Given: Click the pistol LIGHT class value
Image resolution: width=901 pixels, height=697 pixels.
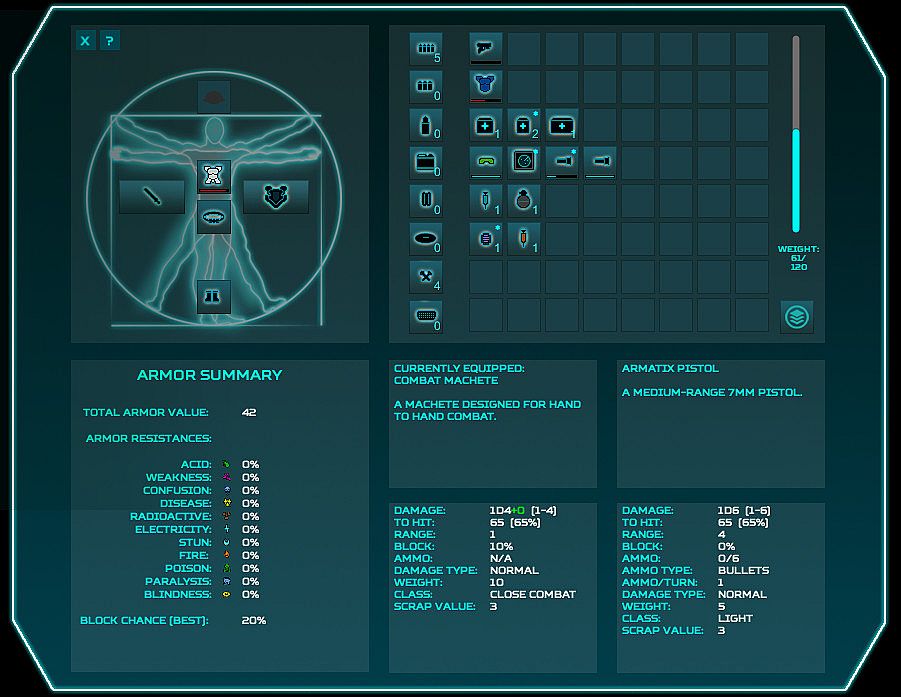Looking at the screenshot, I should point(735,618).
